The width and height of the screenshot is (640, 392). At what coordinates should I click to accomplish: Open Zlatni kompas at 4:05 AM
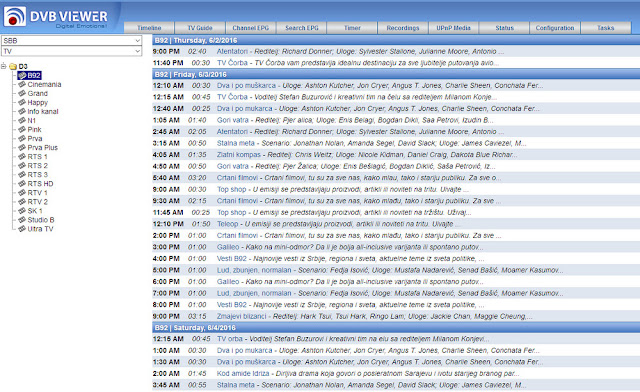[238, 155]
